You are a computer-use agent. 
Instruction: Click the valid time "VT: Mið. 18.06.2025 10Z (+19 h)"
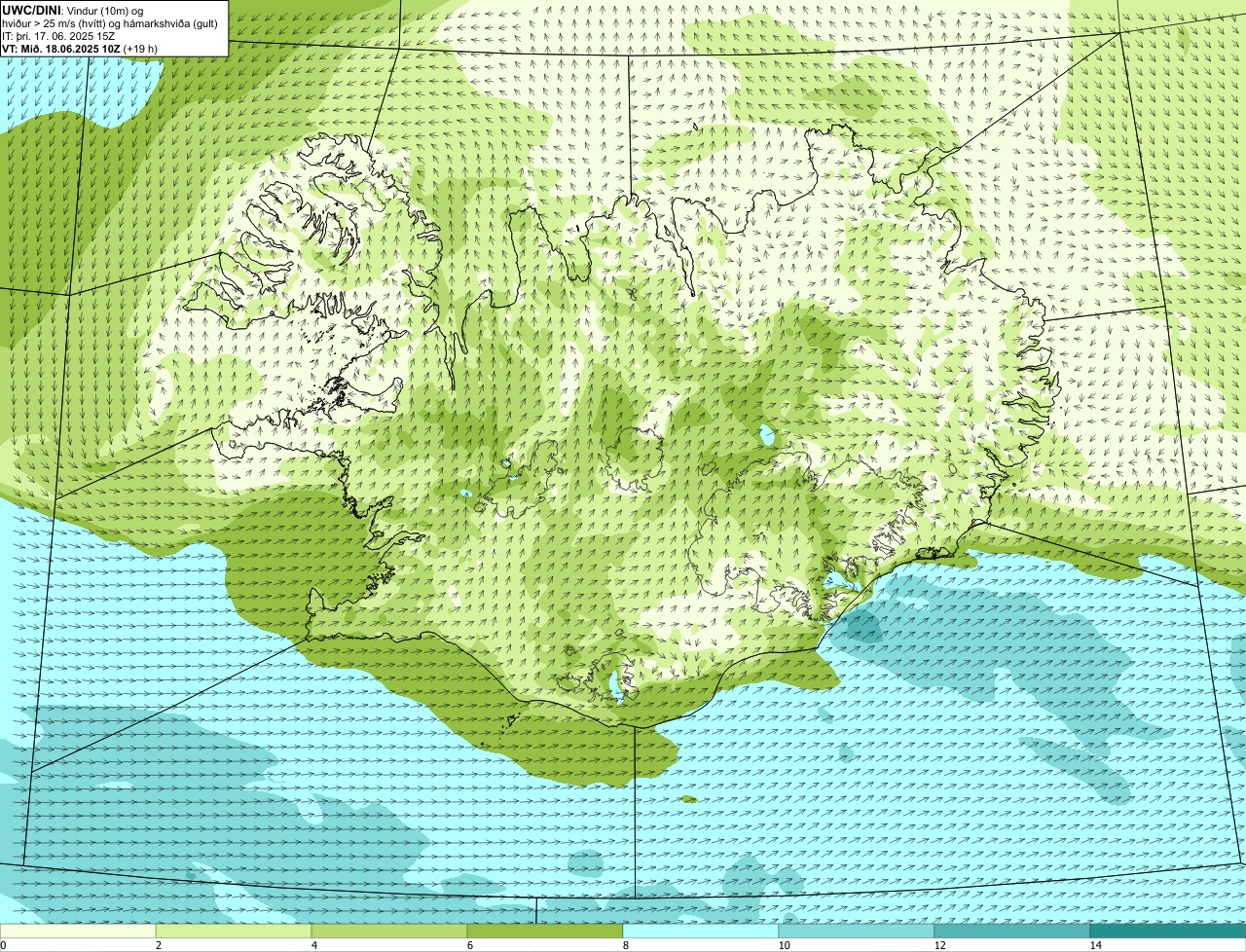point(80,48)
